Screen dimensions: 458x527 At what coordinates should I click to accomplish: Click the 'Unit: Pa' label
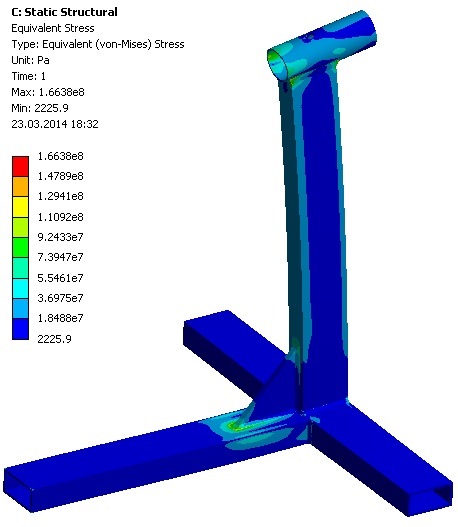30,60
